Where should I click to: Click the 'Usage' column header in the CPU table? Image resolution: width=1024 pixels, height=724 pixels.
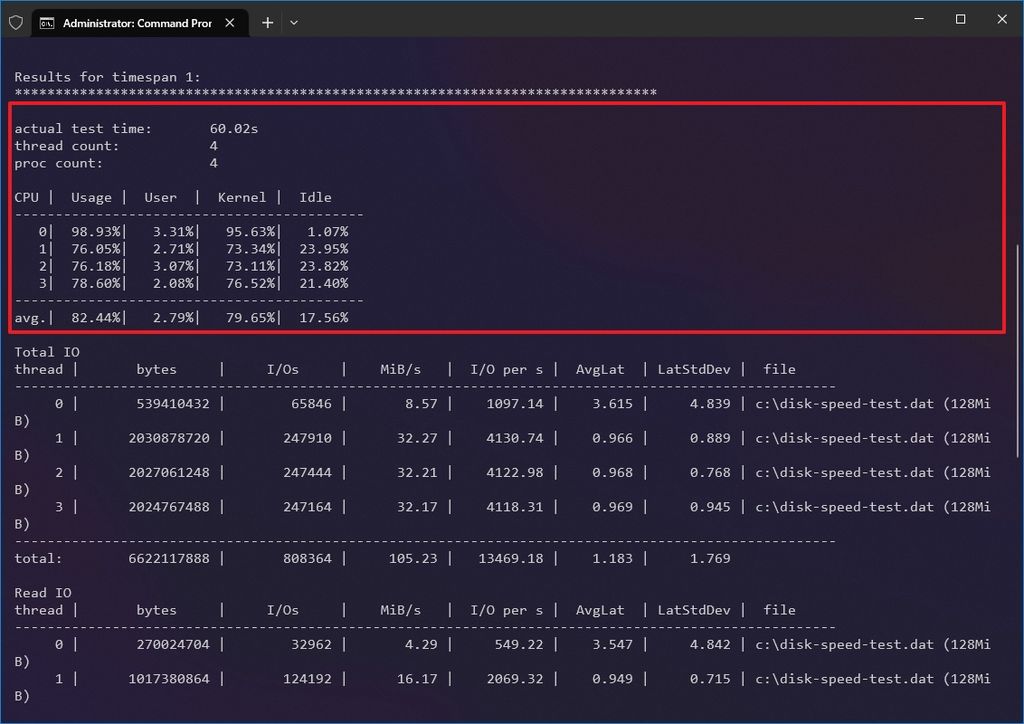point(91,197)
